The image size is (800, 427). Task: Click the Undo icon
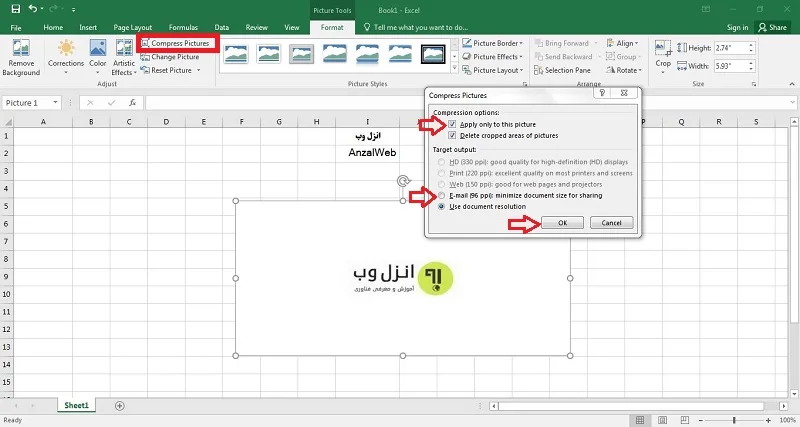33,9
